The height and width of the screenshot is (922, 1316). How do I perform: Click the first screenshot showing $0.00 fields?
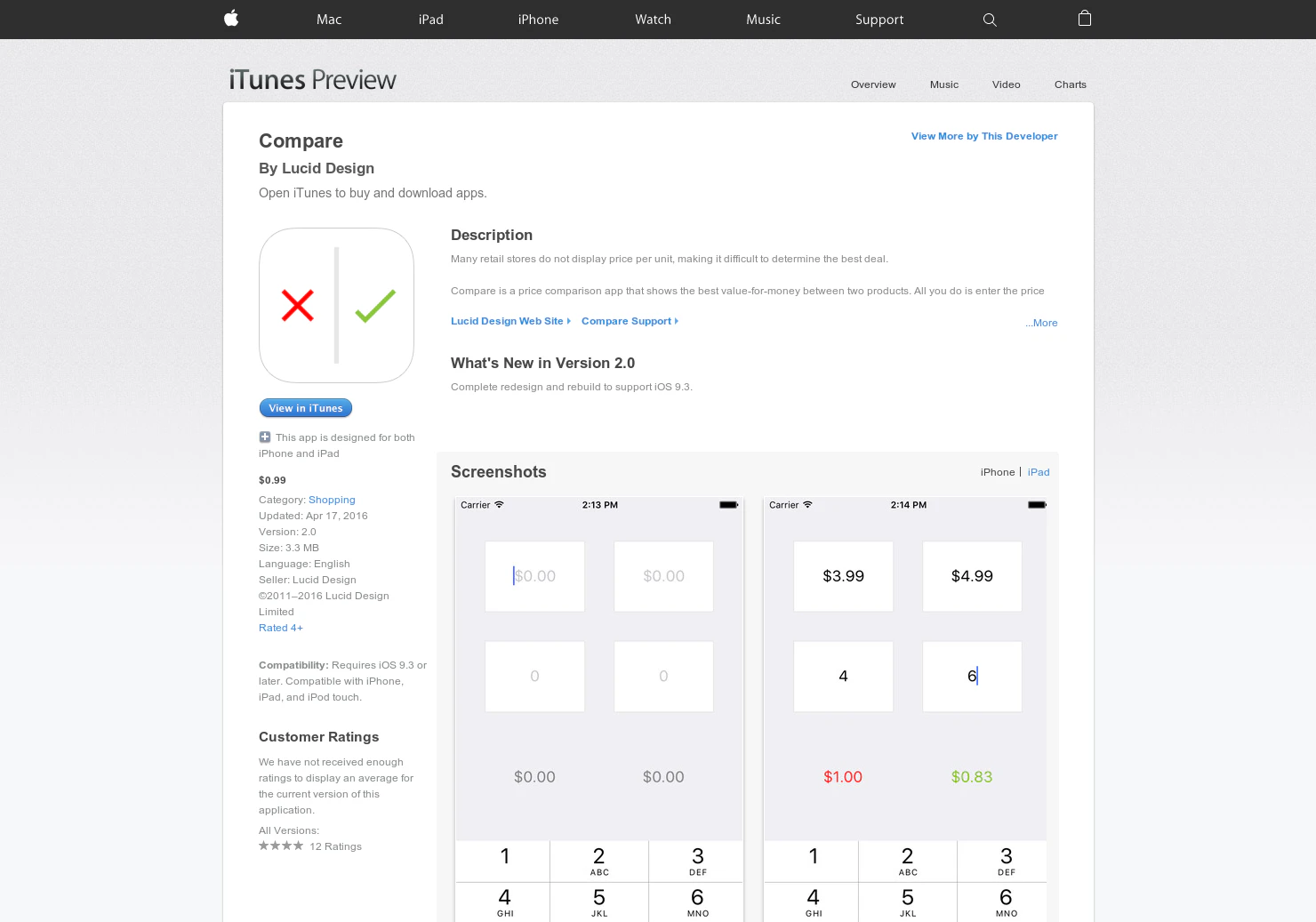click(599, 710)
